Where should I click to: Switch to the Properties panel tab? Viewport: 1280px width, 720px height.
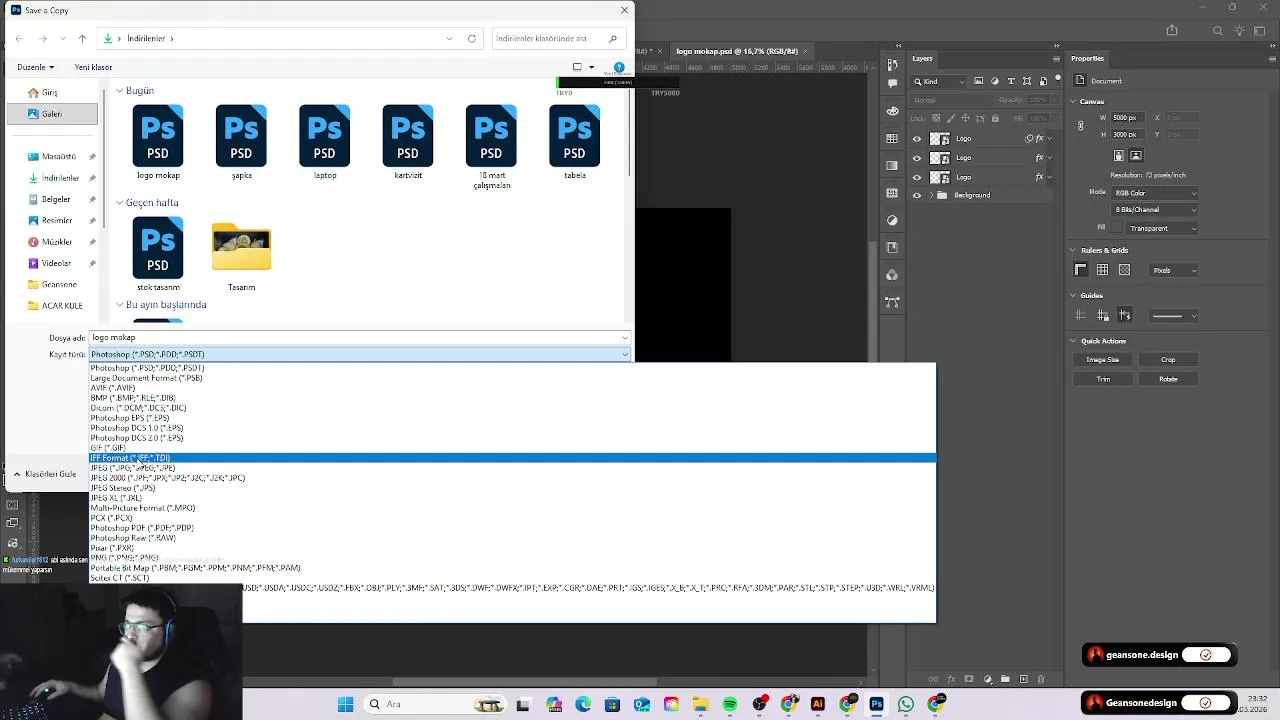point(1087,58)
